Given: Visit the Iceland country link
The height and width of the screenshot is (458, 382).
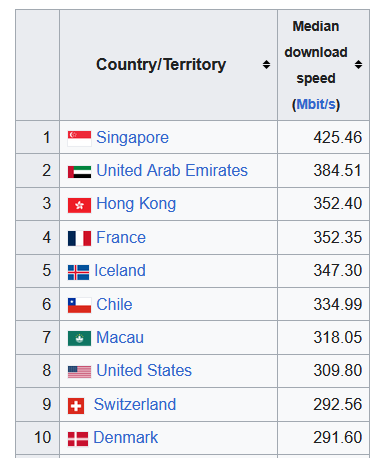Looking at the screenshot, I should [x=120, y=270].
